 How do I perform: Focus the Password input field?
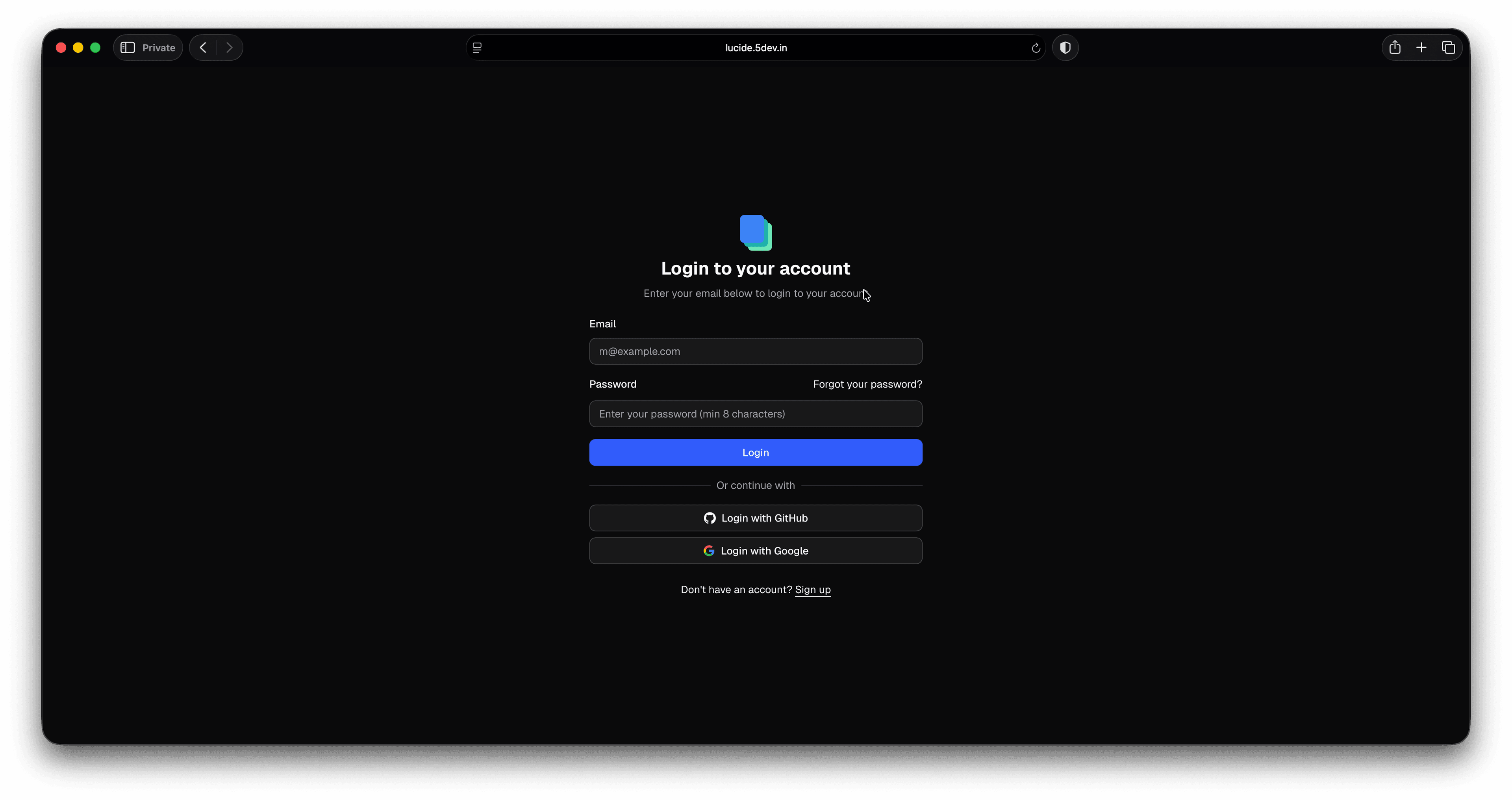(x=756, y=414)
